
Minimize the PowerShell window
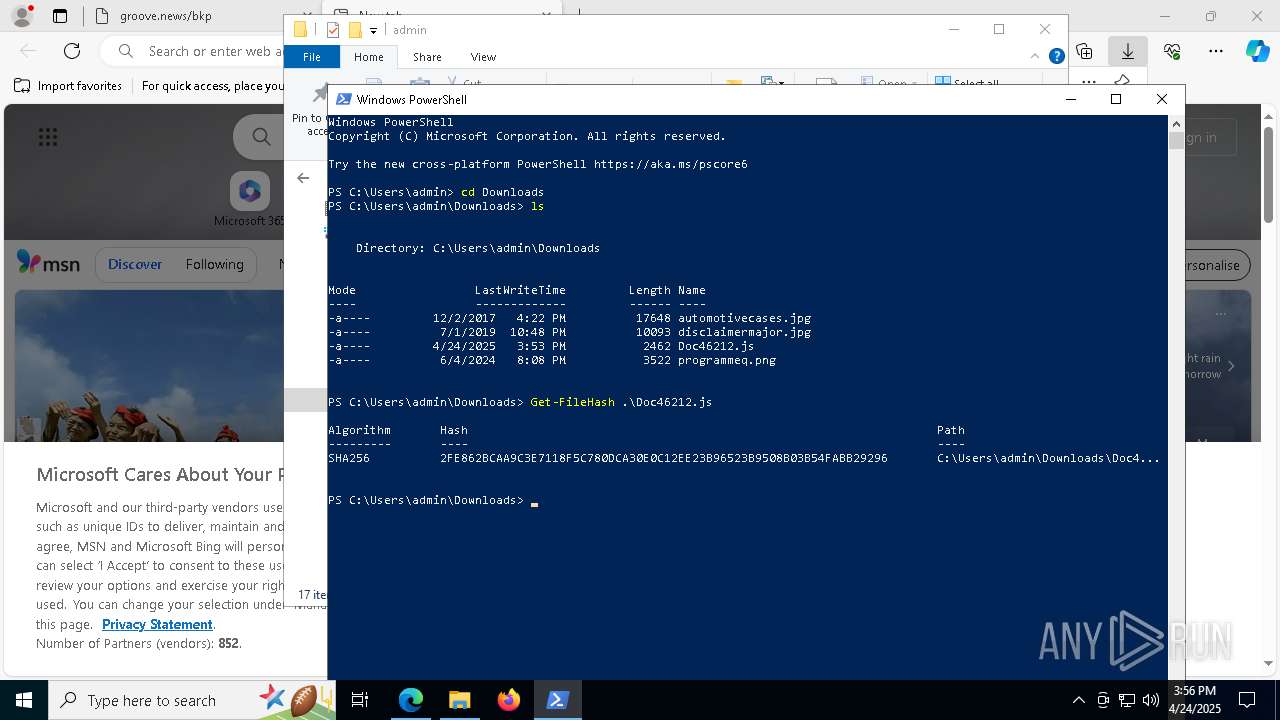[1071, 99]
